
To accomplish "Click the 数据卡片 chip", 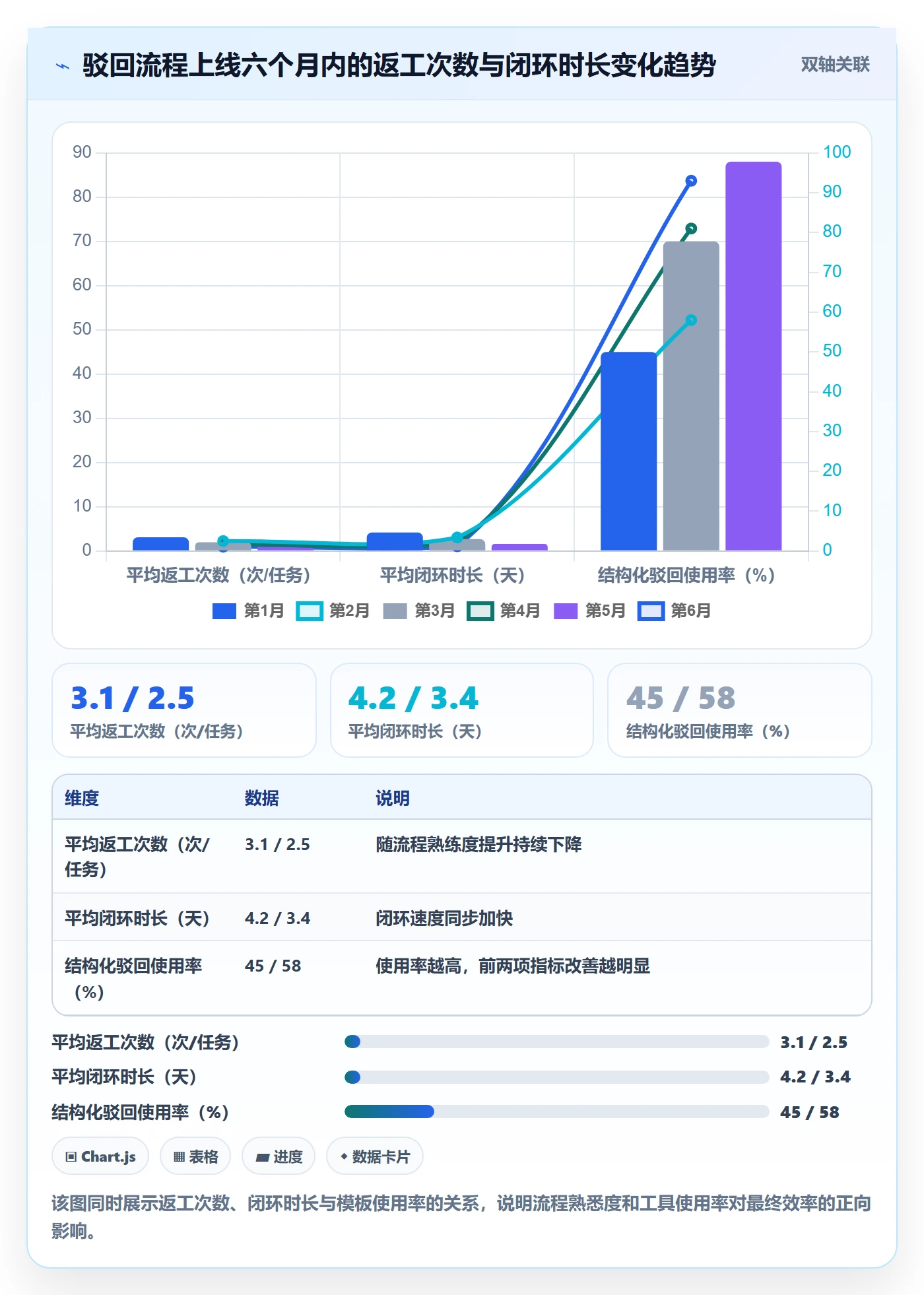I will click(375, 1157).
